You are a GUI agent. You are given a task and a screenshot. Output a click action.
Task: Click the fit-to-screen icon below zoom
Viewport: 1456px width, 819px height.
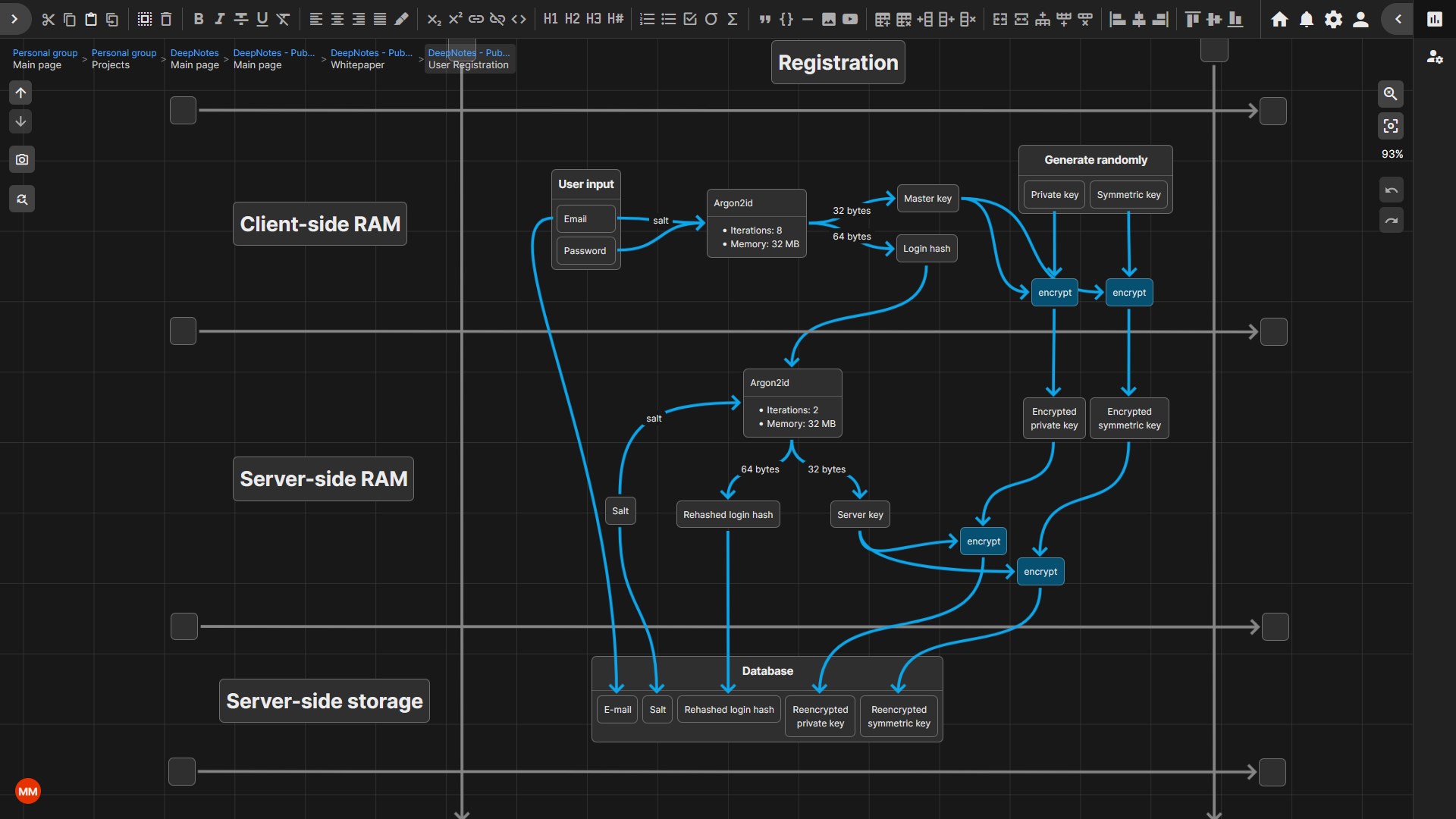pyautogui.click(x=1390, y=126)
